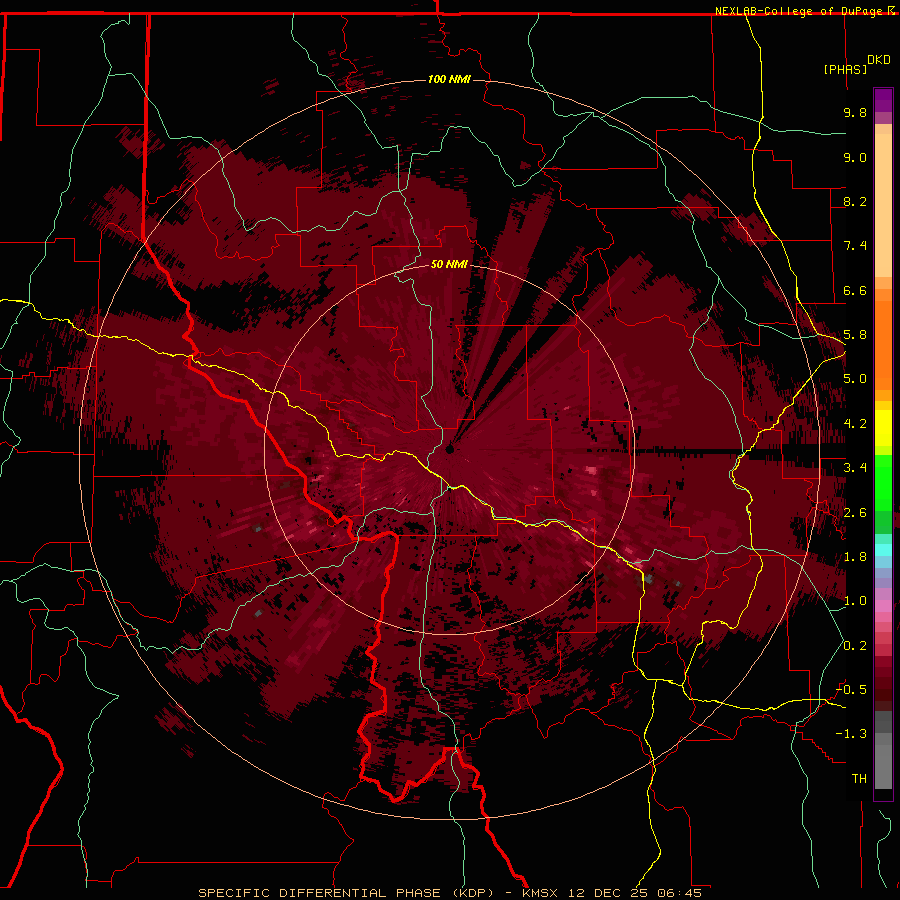Click the DKD legend unit label
This screenshot has height=900, width=900.
click(878, 60)
